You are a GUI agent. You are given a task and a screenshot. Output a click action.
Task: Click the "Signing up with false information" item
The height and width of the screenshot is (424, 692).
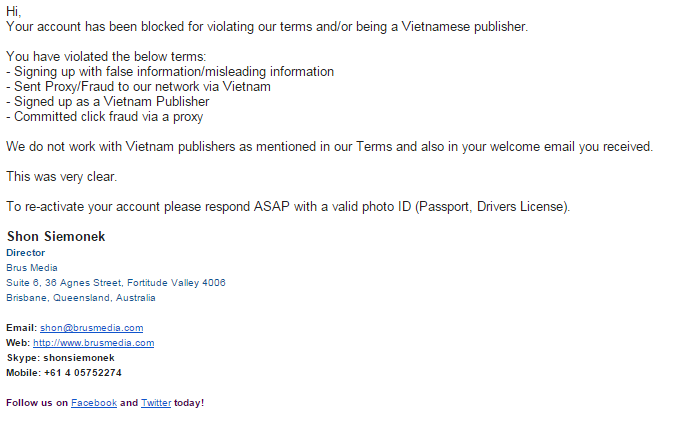[172, 71]
